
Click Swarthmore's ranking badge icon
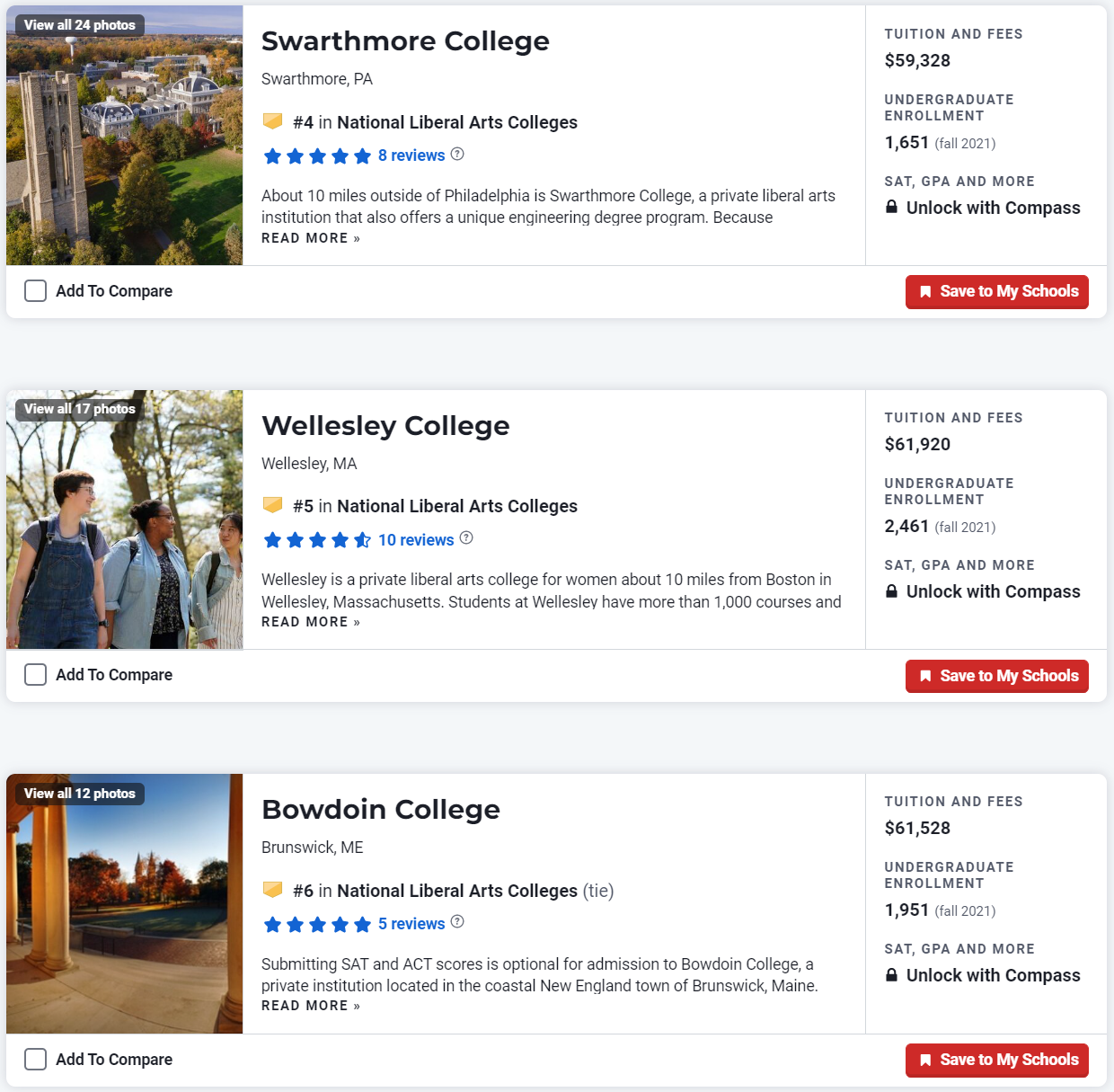click(x=272, y=120)
